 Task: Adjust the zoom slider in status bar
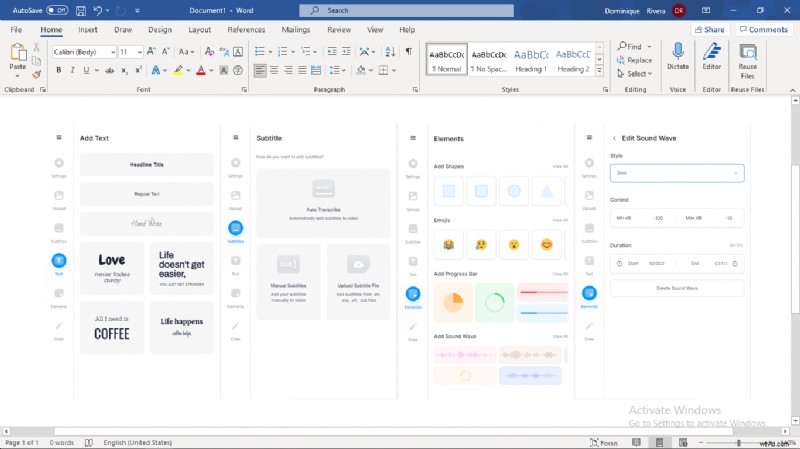pos(738,442)
